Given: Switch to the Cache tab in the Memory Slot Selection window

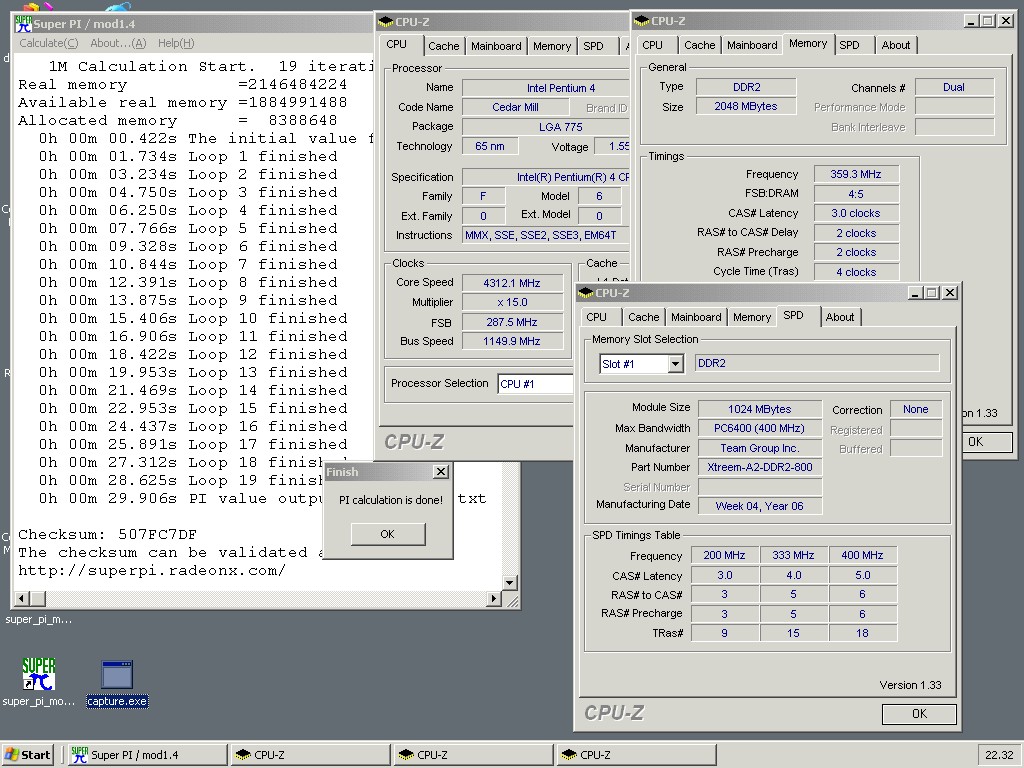Looking at the screenshot, I should click(643, 317).
